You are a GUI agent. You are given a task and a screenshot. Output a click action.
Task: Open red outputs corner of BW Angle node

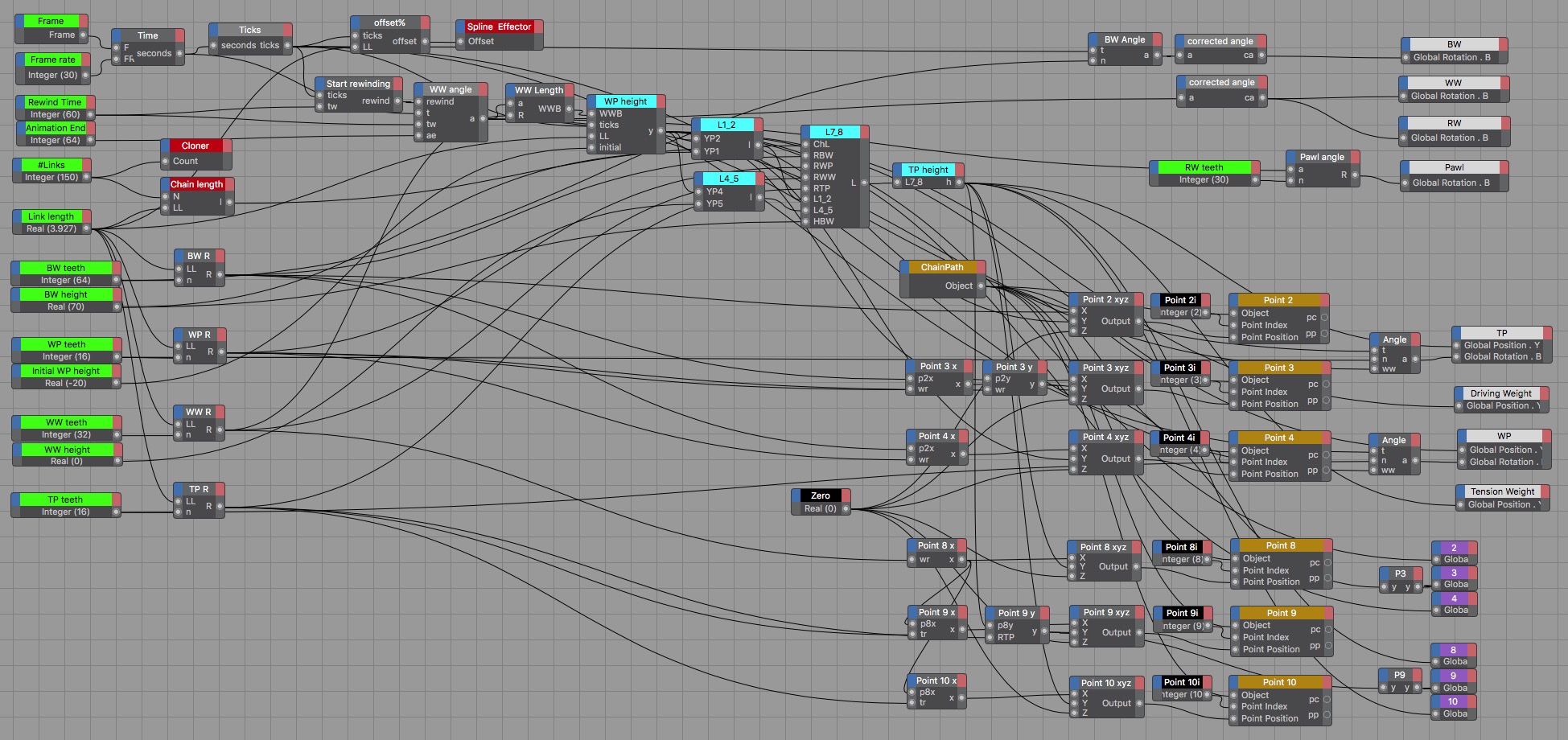tap(1157, 39)
